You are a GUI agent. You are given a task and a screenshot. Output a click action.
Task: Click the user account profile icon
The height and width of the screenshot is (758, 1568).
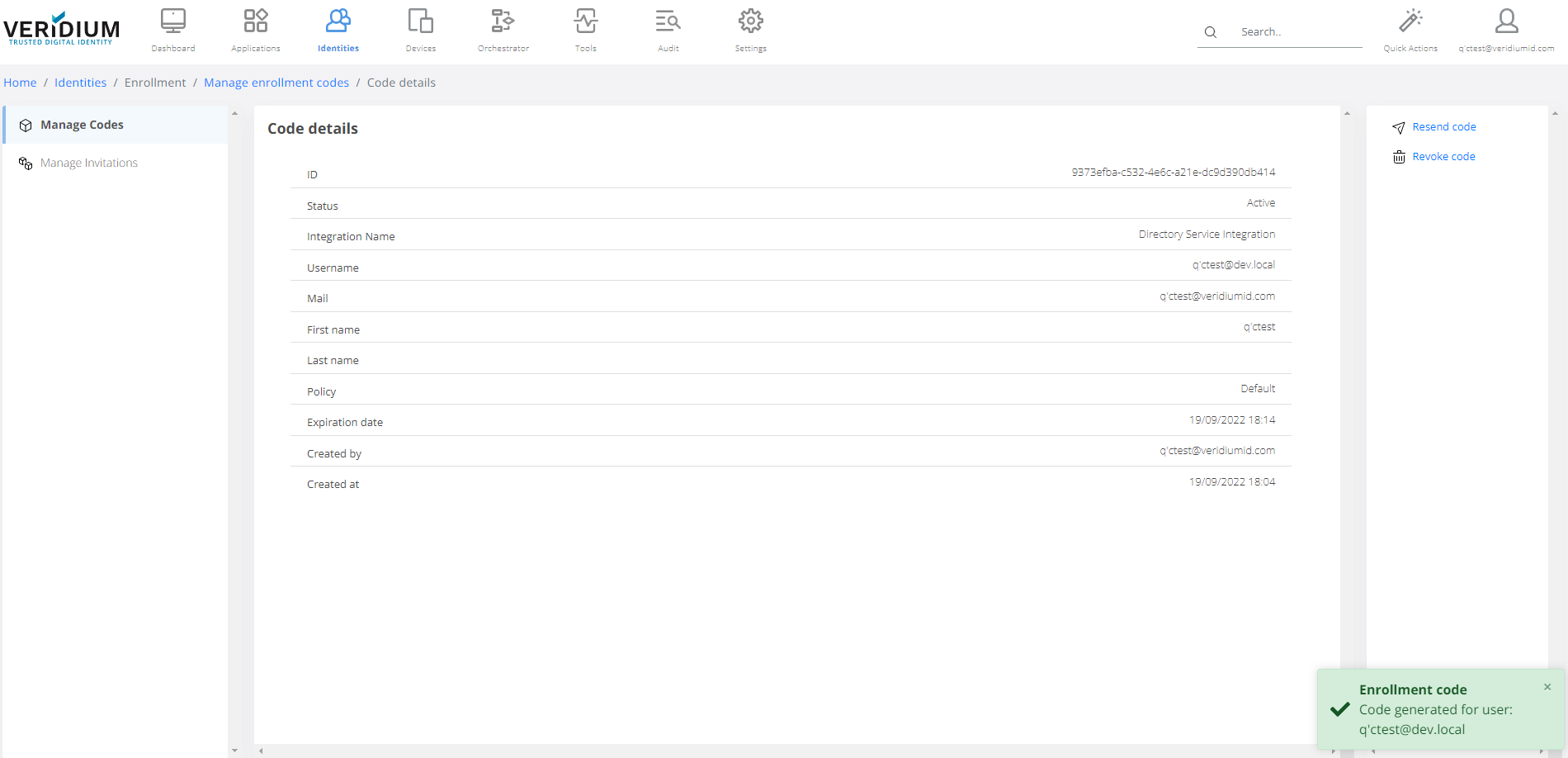pyautogui.click(x=1506, y=21)
